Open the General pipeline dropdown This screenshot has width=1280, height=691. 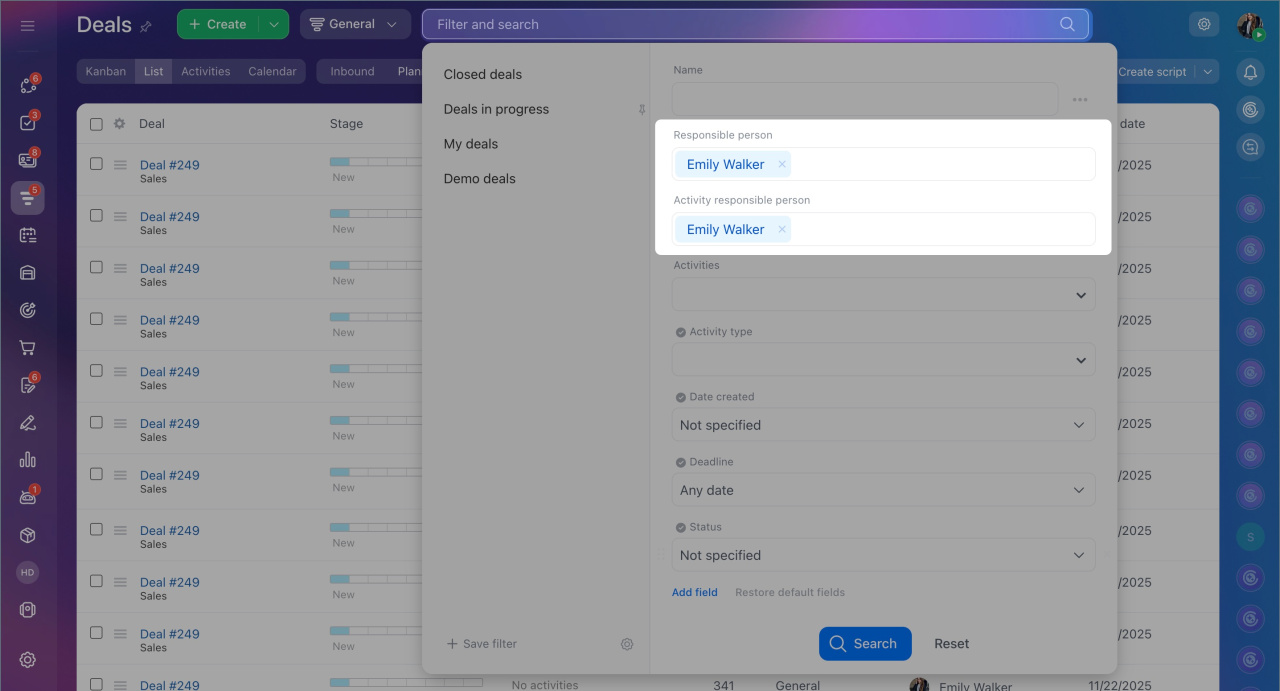click(354, 24)
